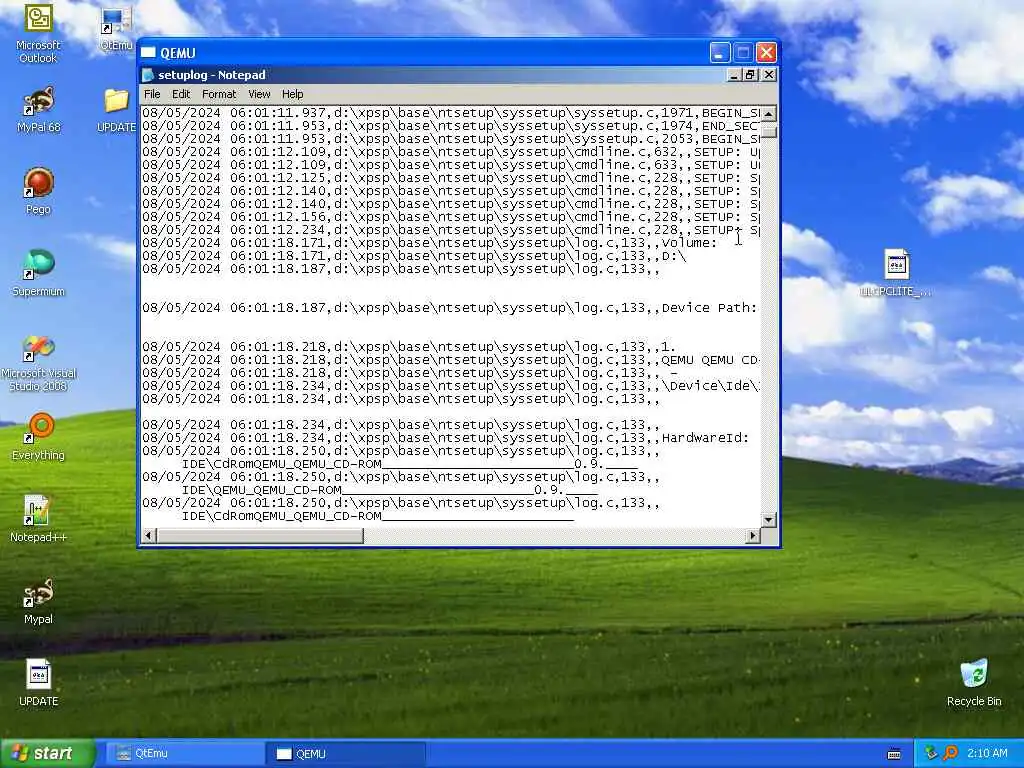Click the 'sysetup.c,1971,BEGIN' log line
This screenshot has height=768, width=1024.
tap(451, 113)
